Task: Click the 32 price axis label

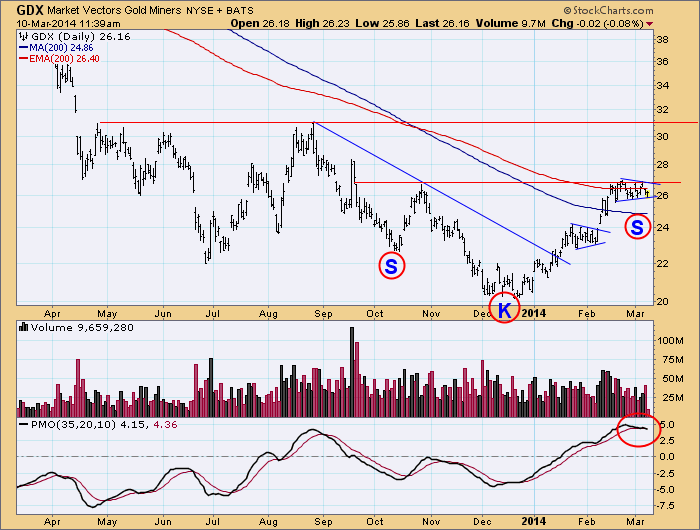Action: click(x=662, y=110)
